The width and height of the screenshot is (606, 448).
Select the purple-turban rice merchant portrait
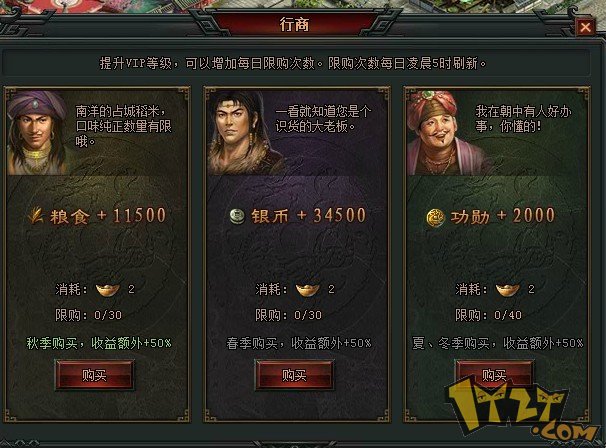39,133
